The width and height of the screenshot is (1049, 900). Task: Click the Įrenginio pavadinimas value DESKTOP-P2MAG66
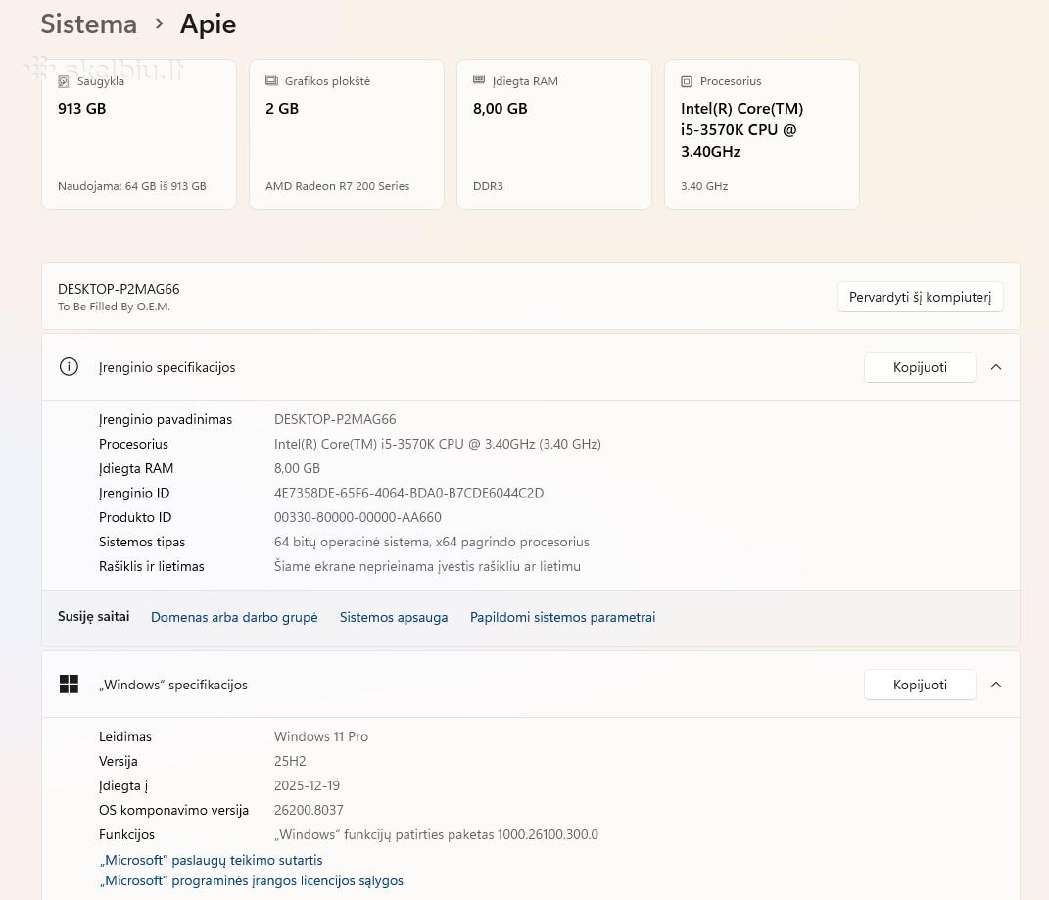[335, 420]
